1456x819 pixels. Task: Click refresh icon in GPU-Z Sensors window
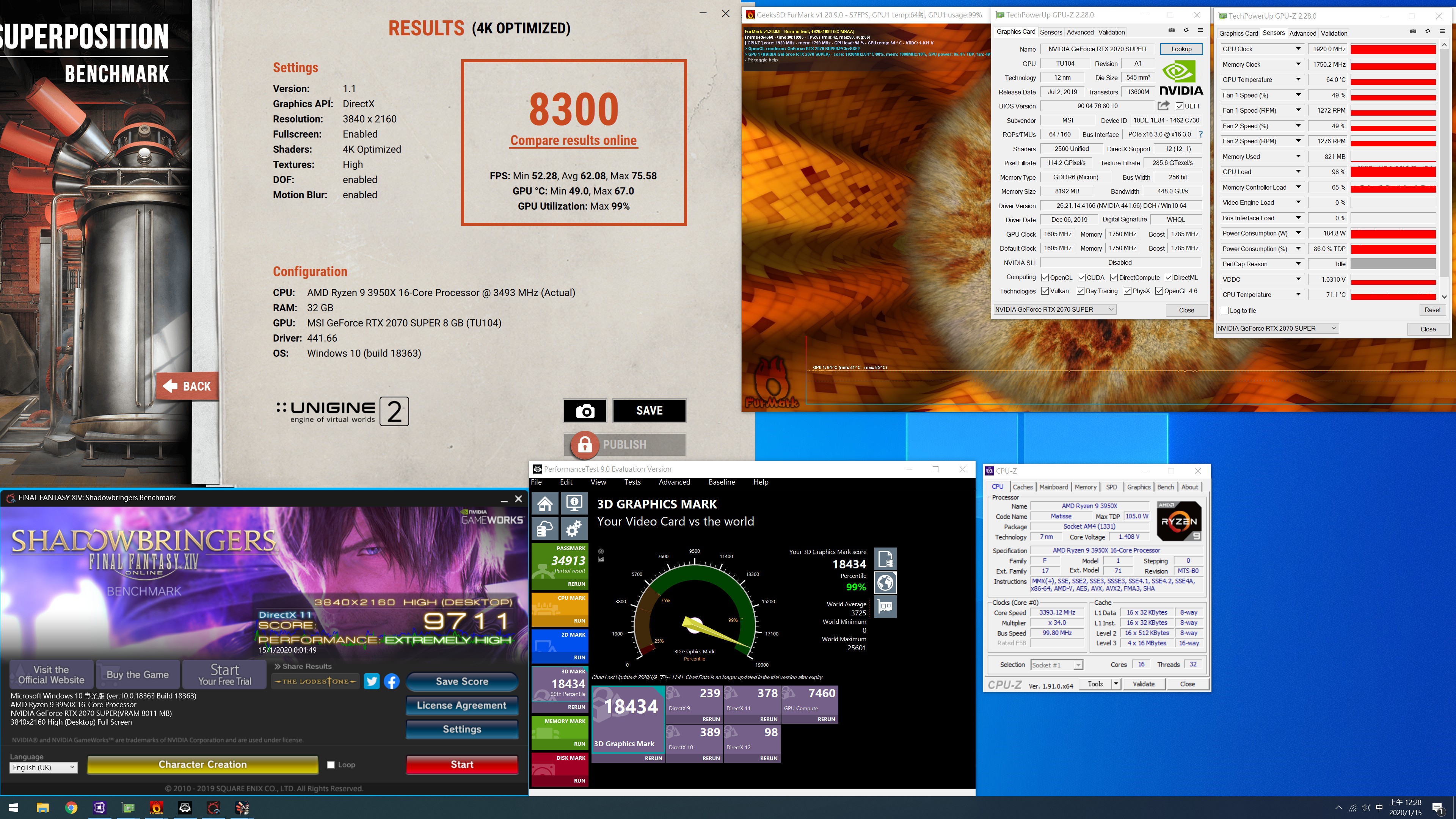[1427, 31]
